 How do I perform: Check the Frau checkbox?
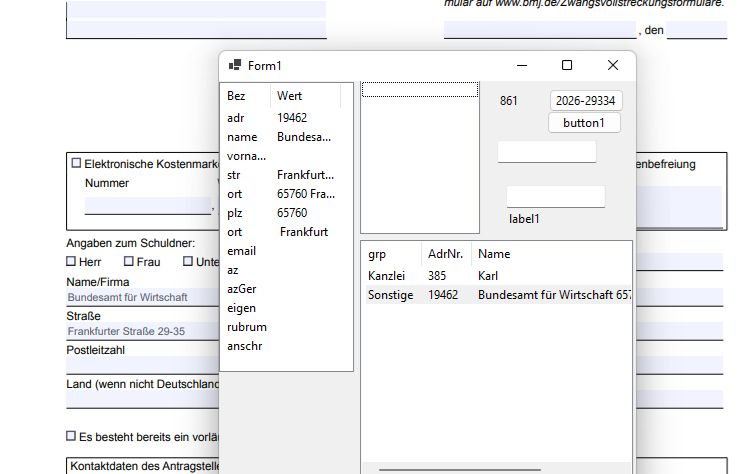(x=128, y=261)
